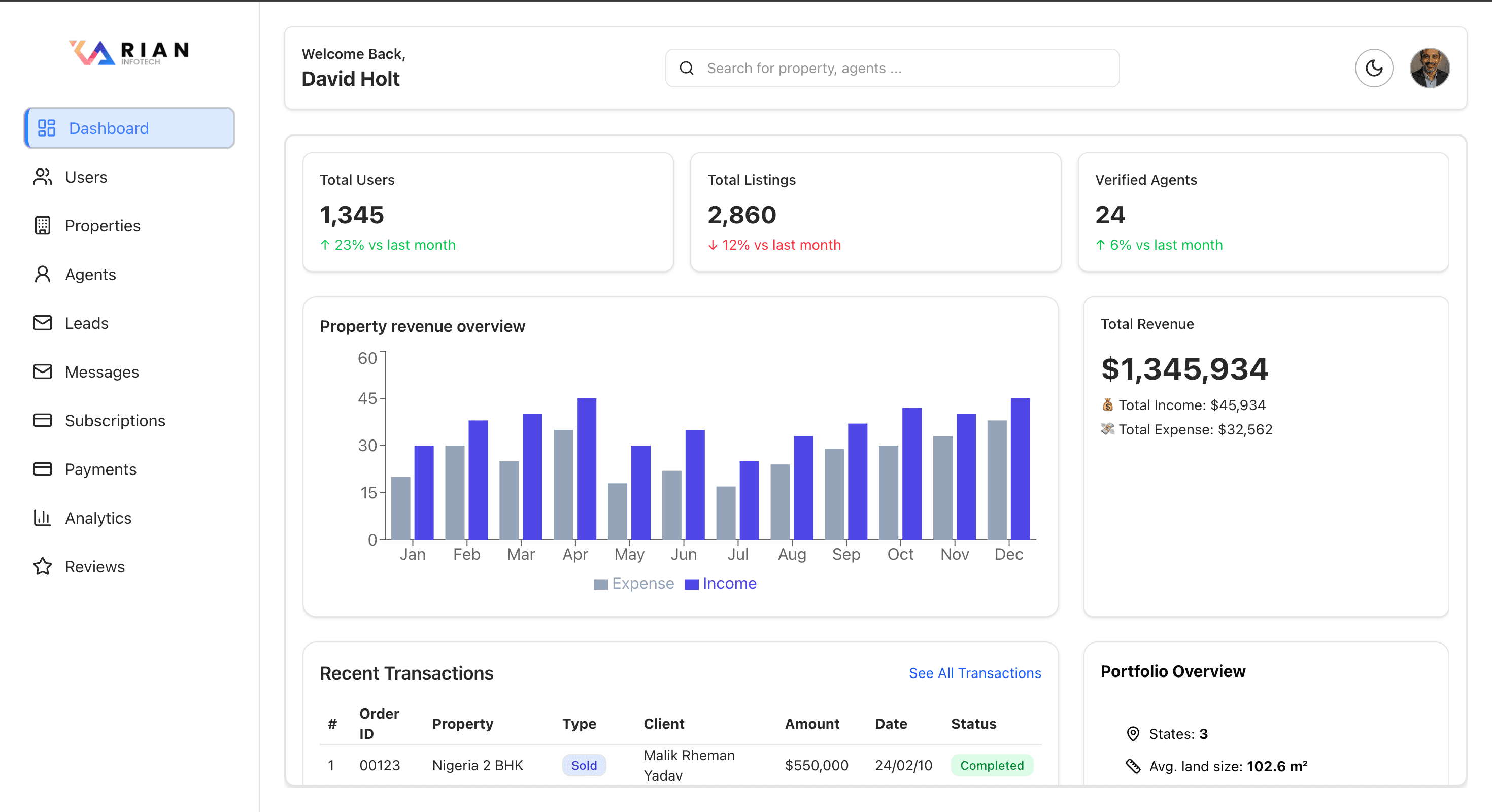Open the Analytics section
Viewport: 1492px width, 812px height.
130,517
